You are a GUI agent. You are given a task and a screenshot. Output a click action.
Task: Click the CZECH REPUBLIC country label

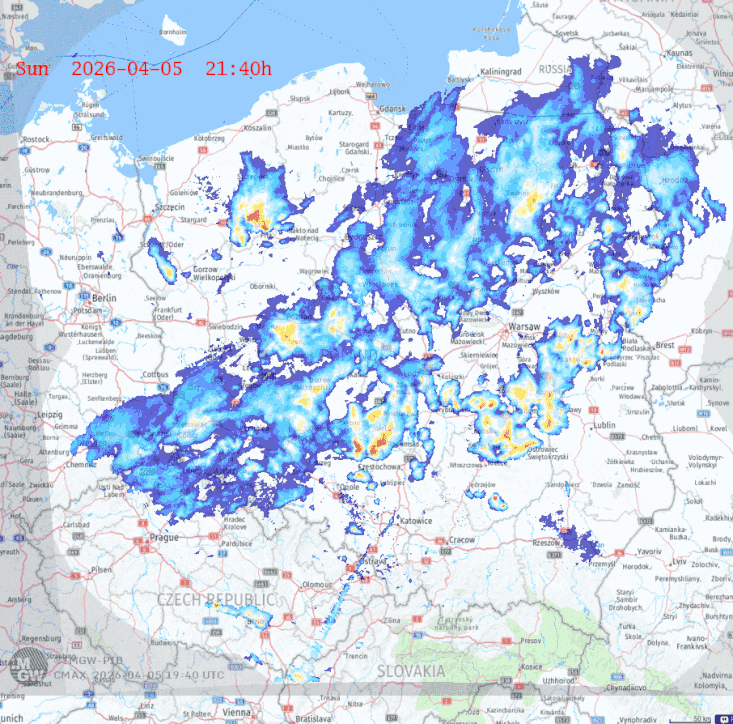[x=215, y=598]
